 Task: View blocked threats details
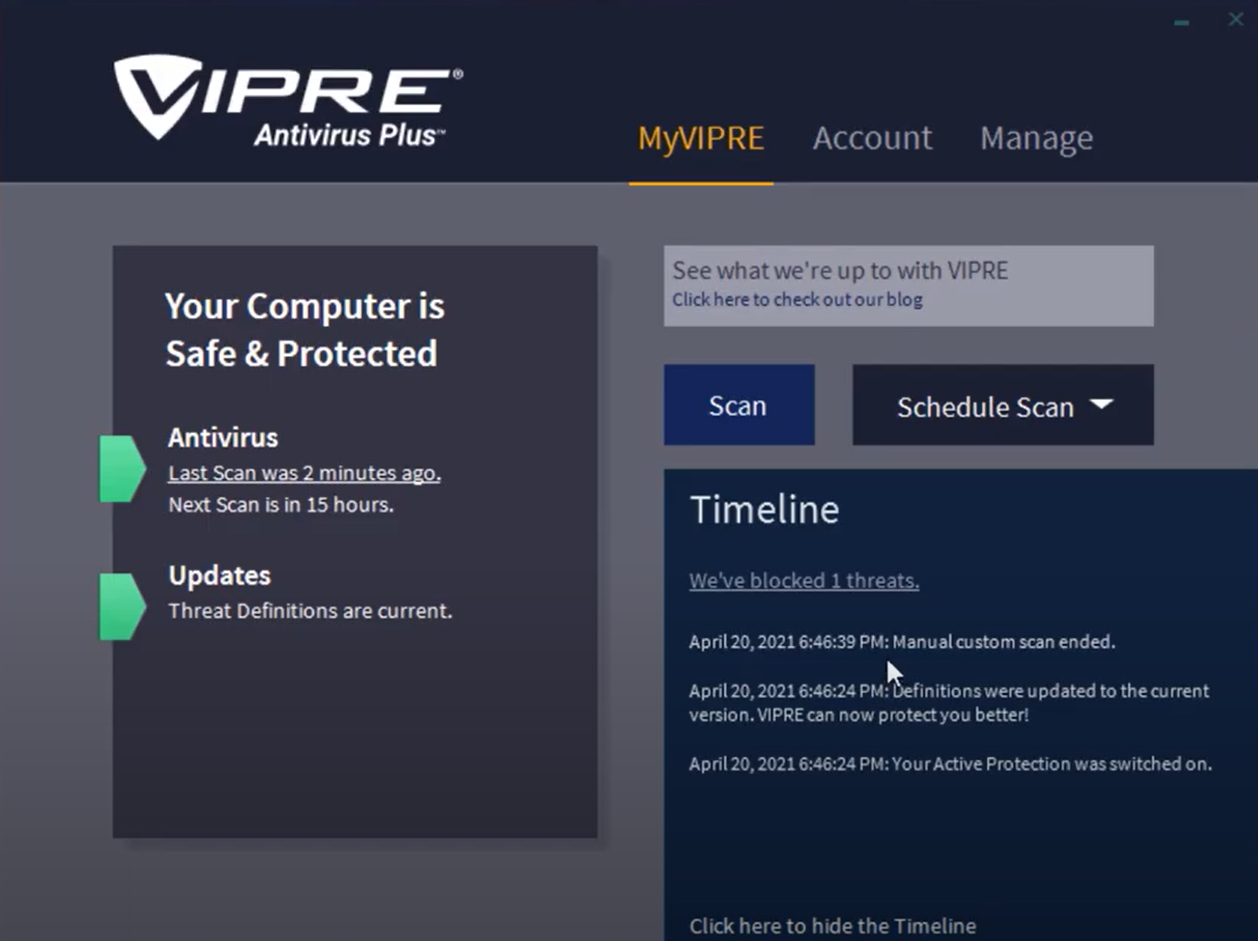[x=803, y=580]
